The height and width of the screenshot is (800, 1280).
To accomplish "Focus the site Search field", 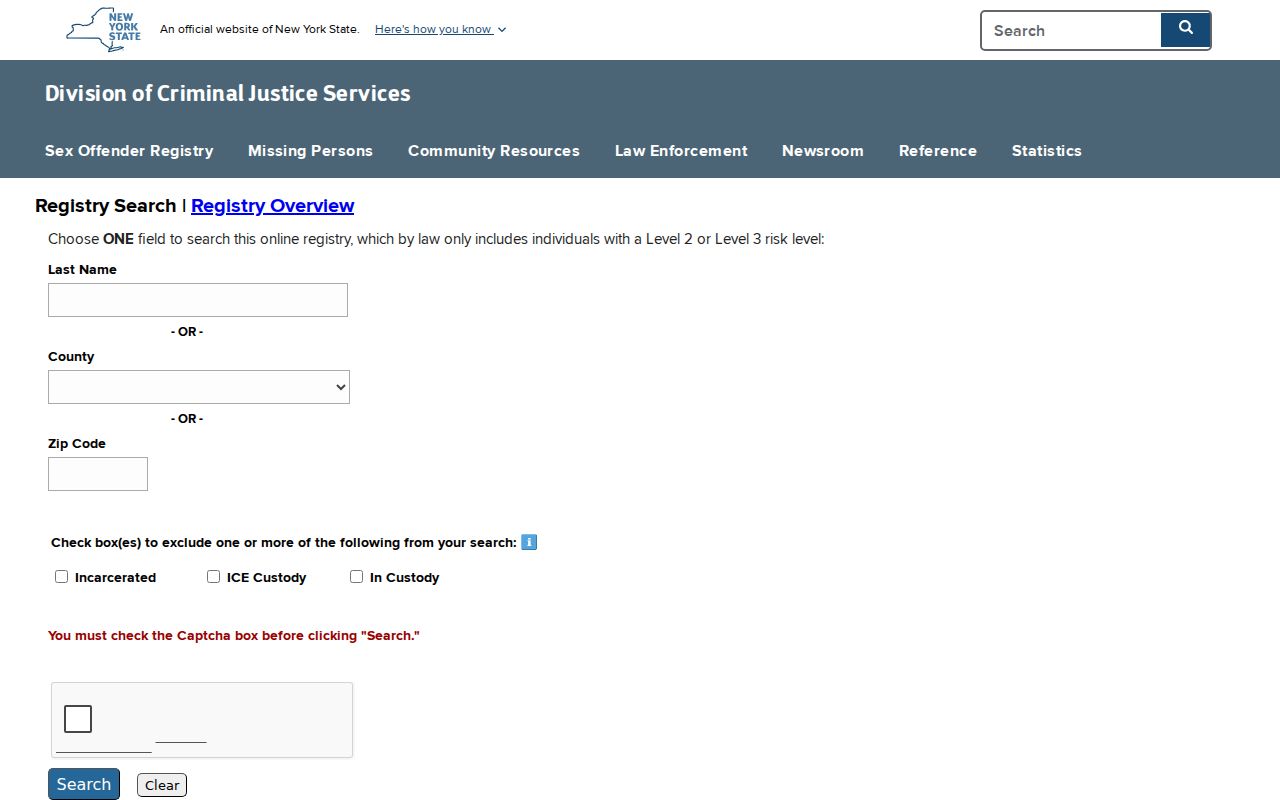I will tap(1071, 30).
